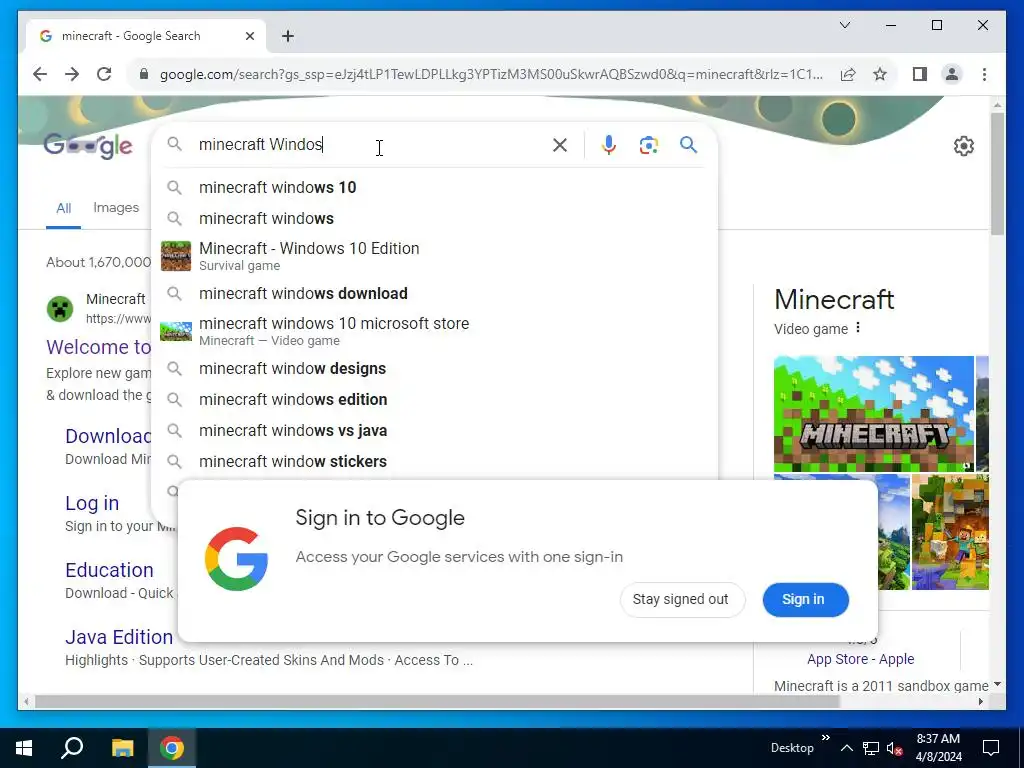Reload the current page

click(x=104, y=74)
